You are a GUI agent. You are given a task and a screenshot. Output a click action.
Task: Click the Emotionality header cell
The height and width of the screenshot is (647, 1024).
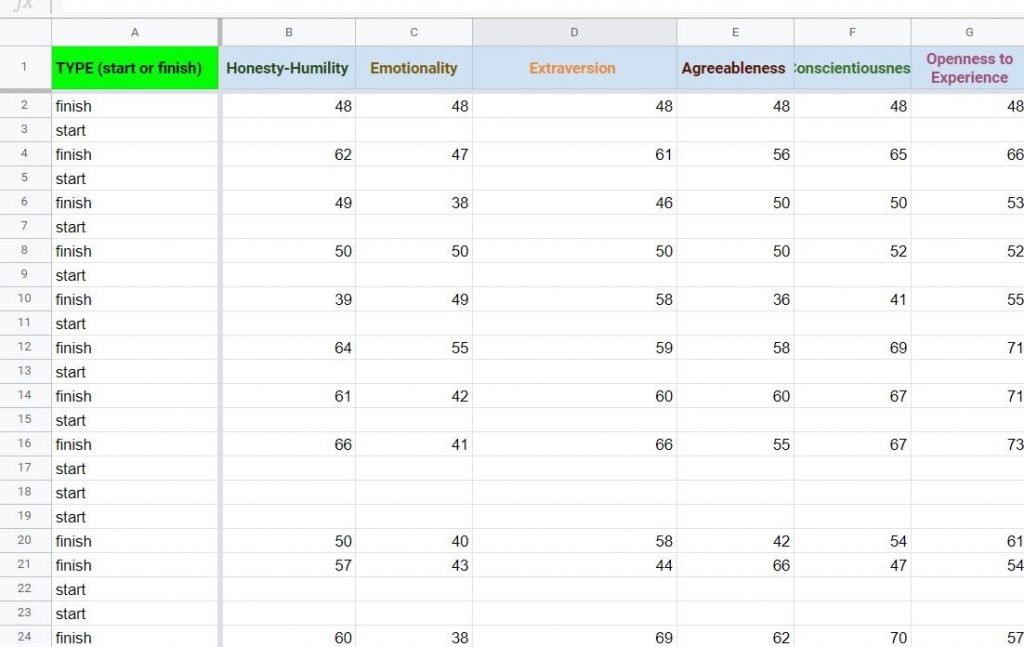click(413, 68)
